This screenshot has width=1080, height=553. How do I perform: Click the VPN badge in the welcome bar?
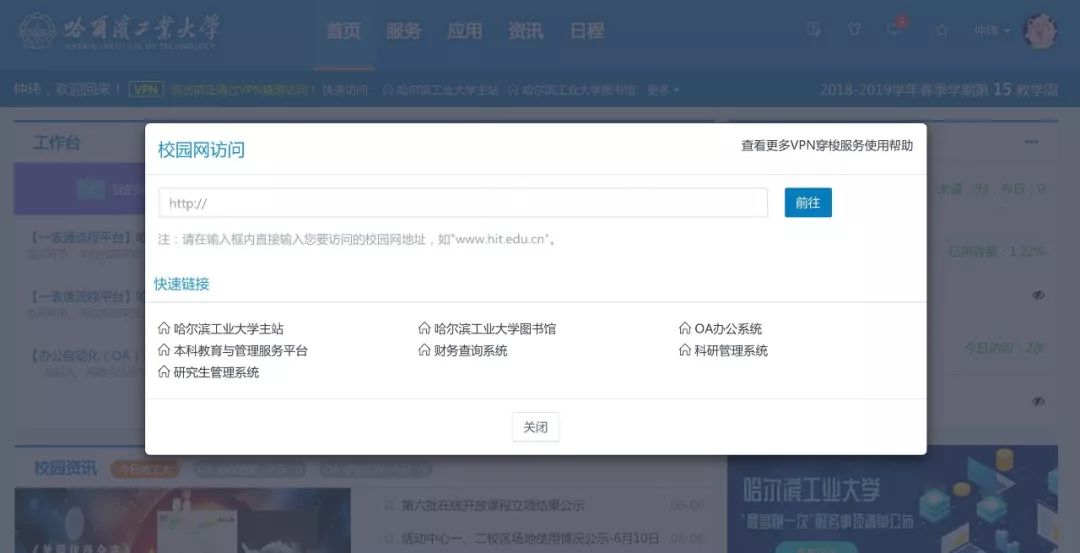coord(146,90)
